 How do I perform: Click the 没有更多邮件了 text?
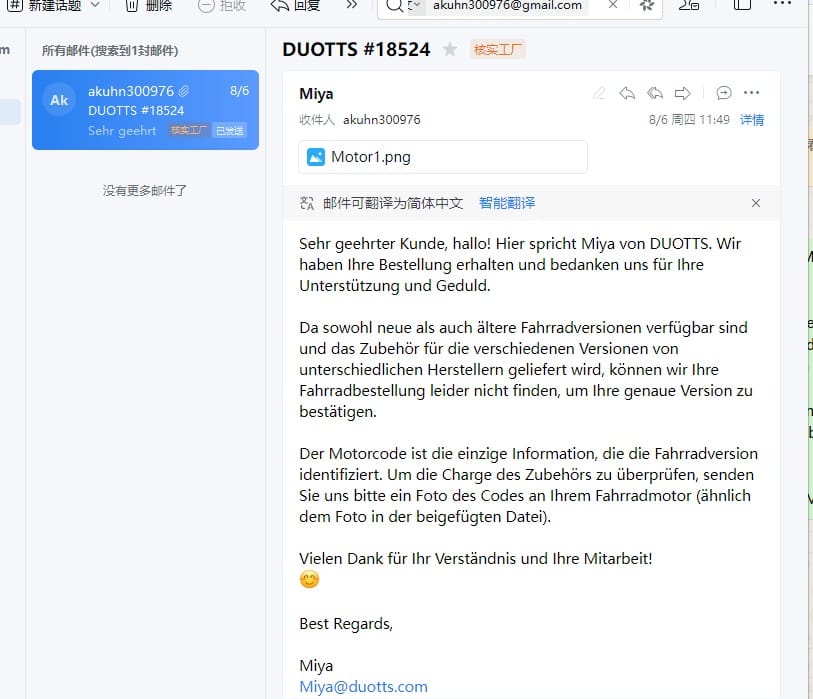[x=145, y=190]
